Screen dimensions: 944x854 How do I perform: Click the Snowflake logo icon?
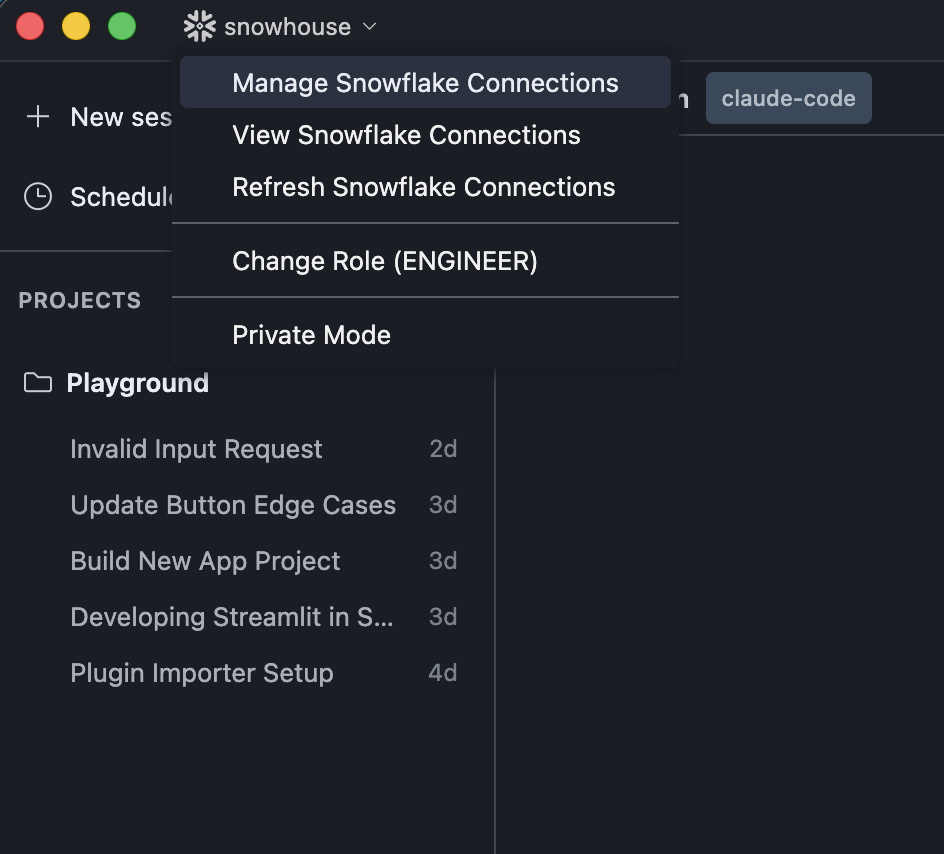click(x=199, y=26)
